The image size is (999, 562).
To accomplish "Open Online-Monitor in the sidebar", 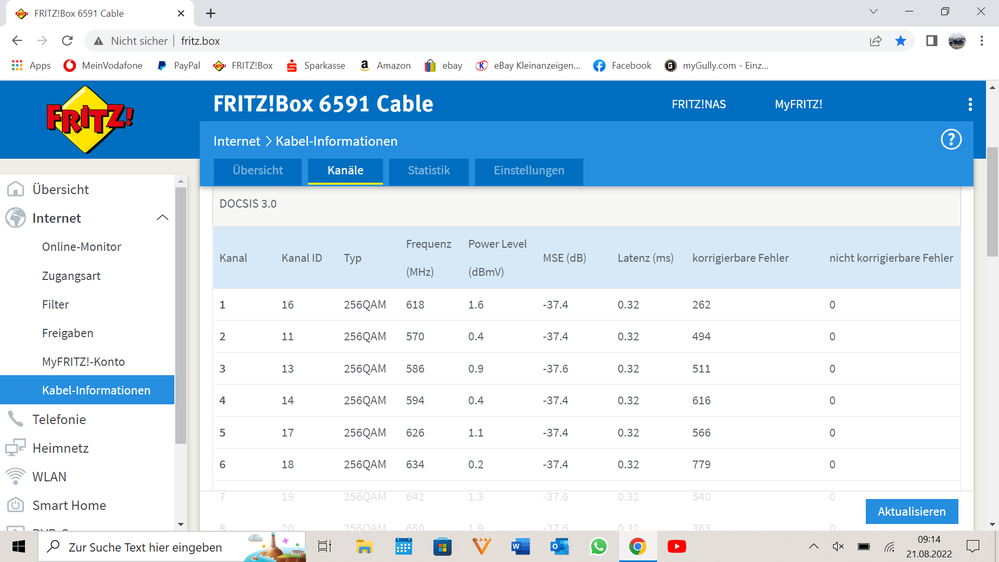I will coord(82,247).
